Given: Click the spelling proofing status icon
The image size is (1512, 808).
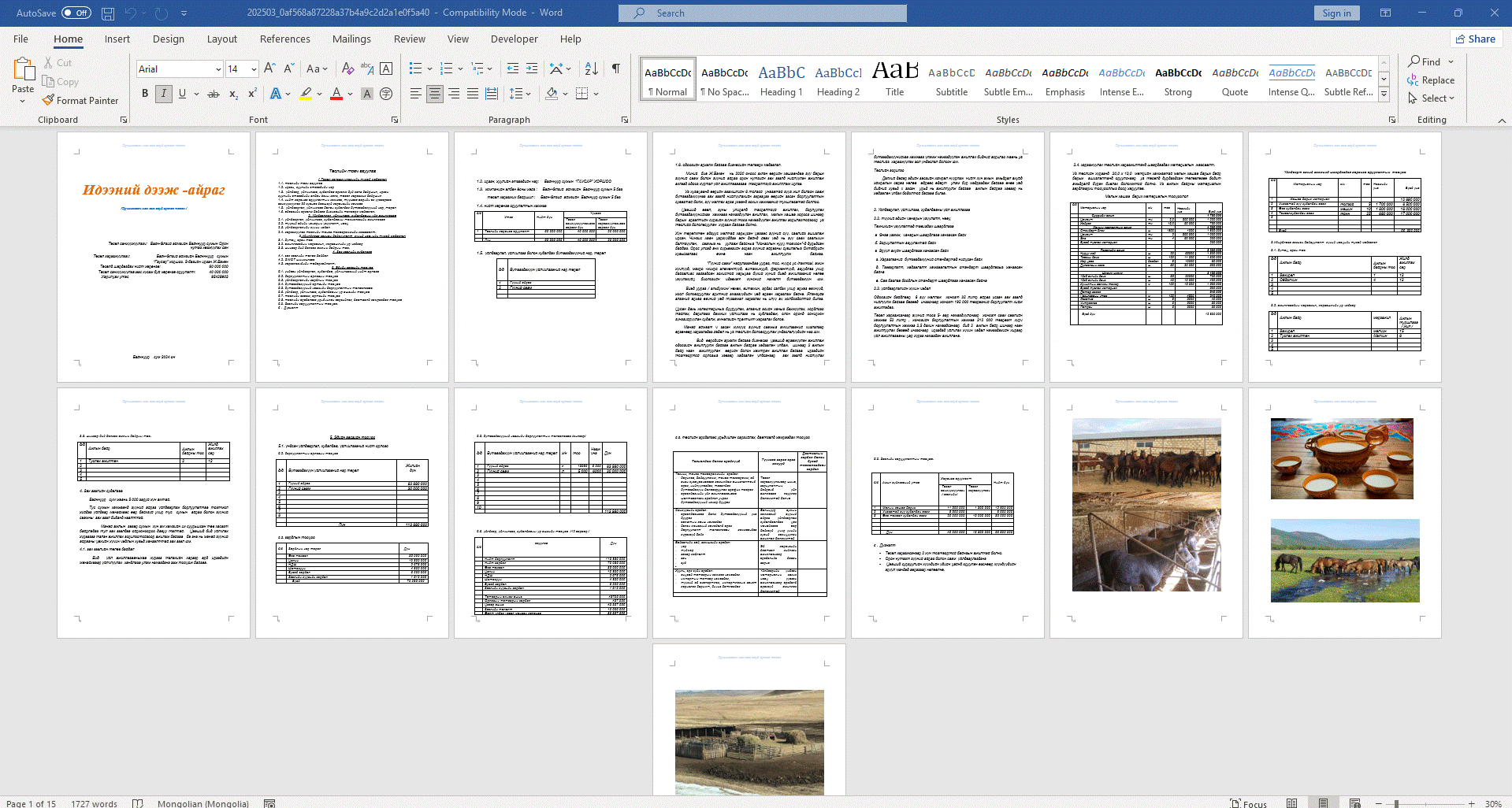Looking at the screenshot, I should (x=138, y=803).
